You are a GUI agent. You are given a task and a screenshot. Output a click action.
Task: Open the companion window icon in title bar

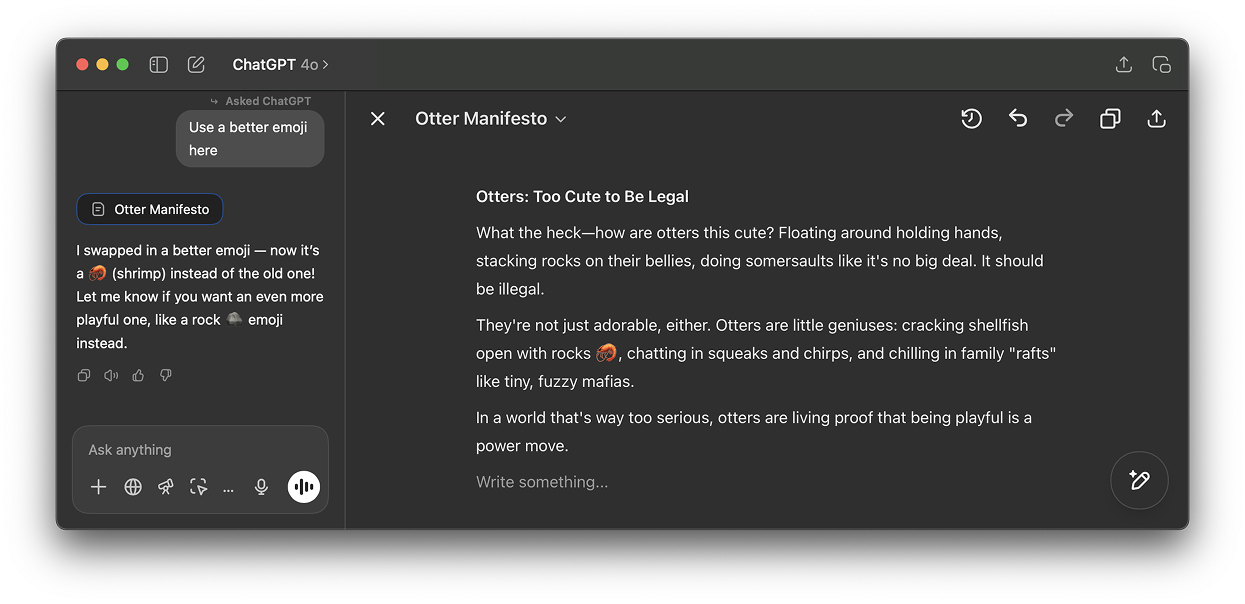pyautogui.click(x=1161, y=65)
